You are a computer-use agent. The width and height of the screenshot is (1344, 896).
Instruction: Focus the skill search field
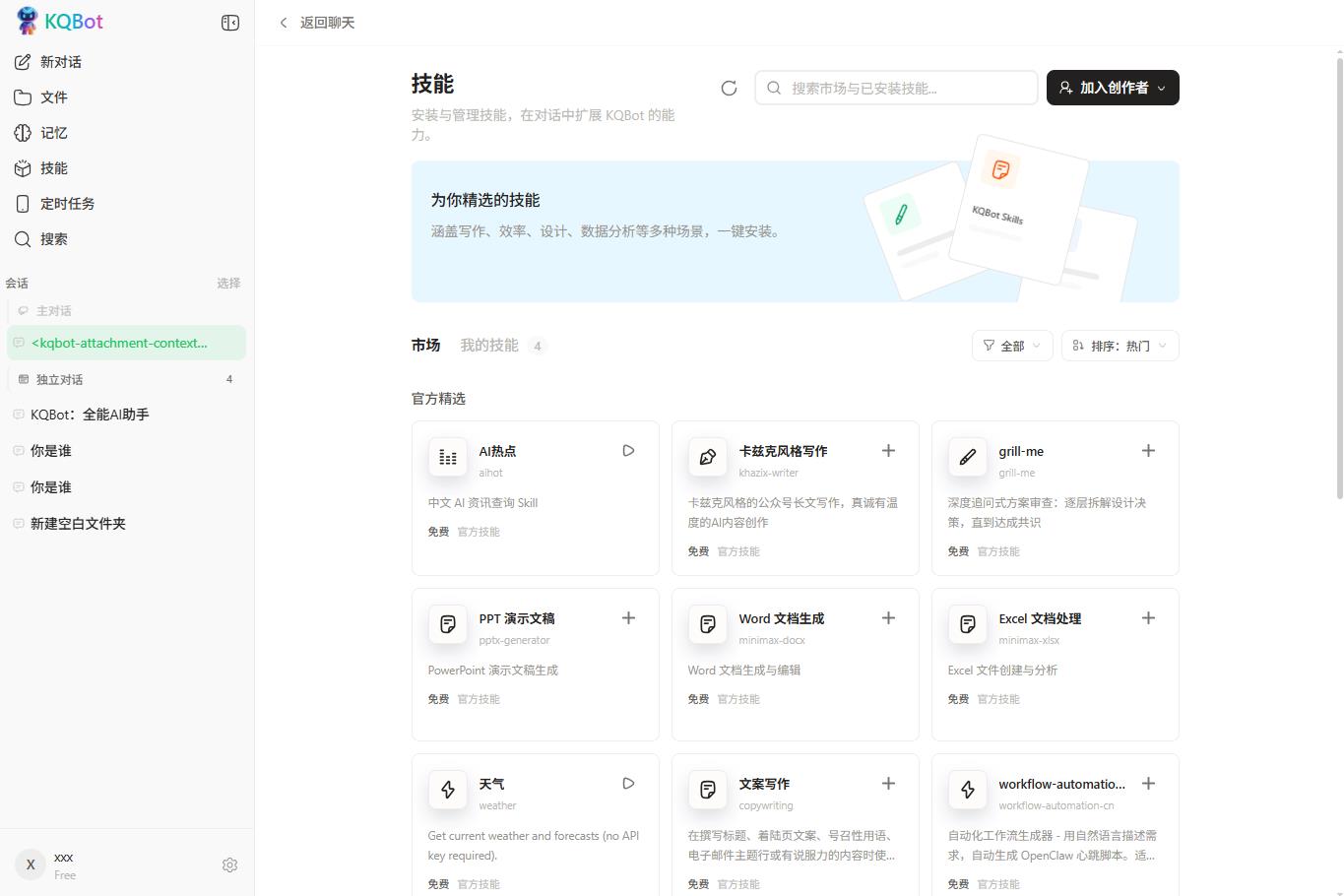click(x=896, y=88)
